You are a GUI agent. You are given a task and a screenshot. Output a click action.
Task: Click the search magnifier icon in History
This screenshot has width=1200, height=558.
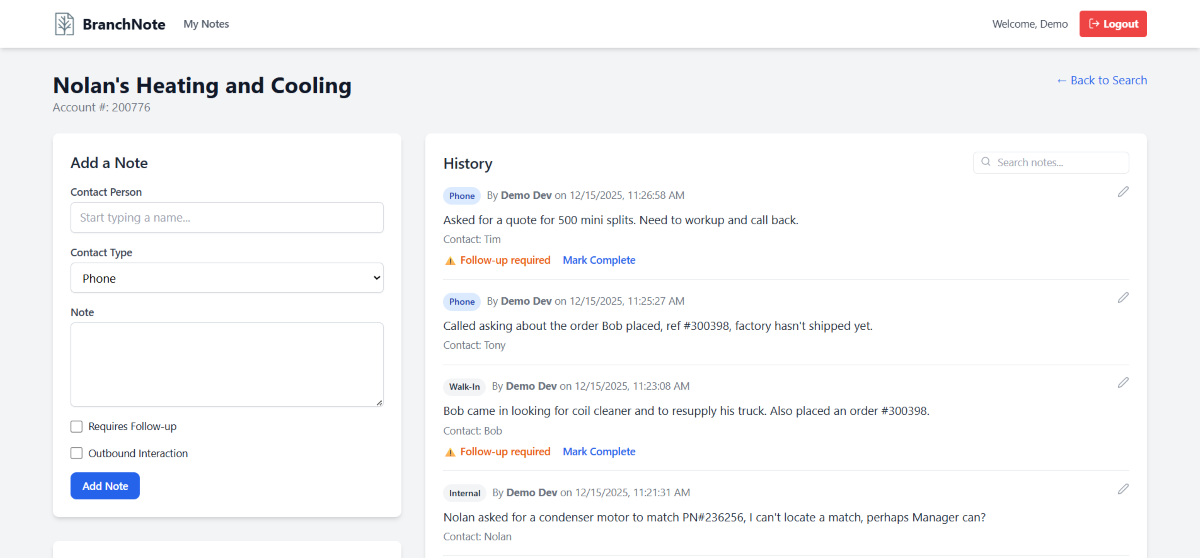point(986,162)
